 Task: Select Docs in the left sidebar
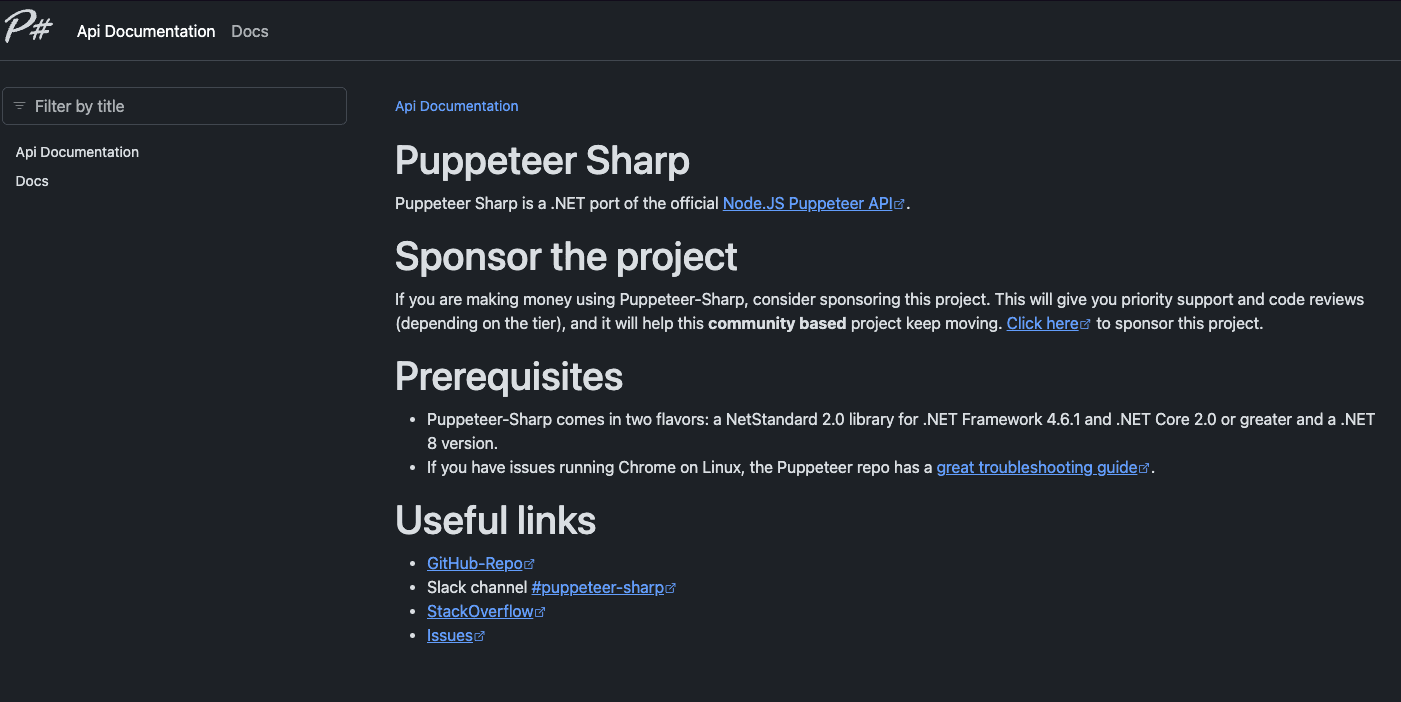(x=31, y=180)
